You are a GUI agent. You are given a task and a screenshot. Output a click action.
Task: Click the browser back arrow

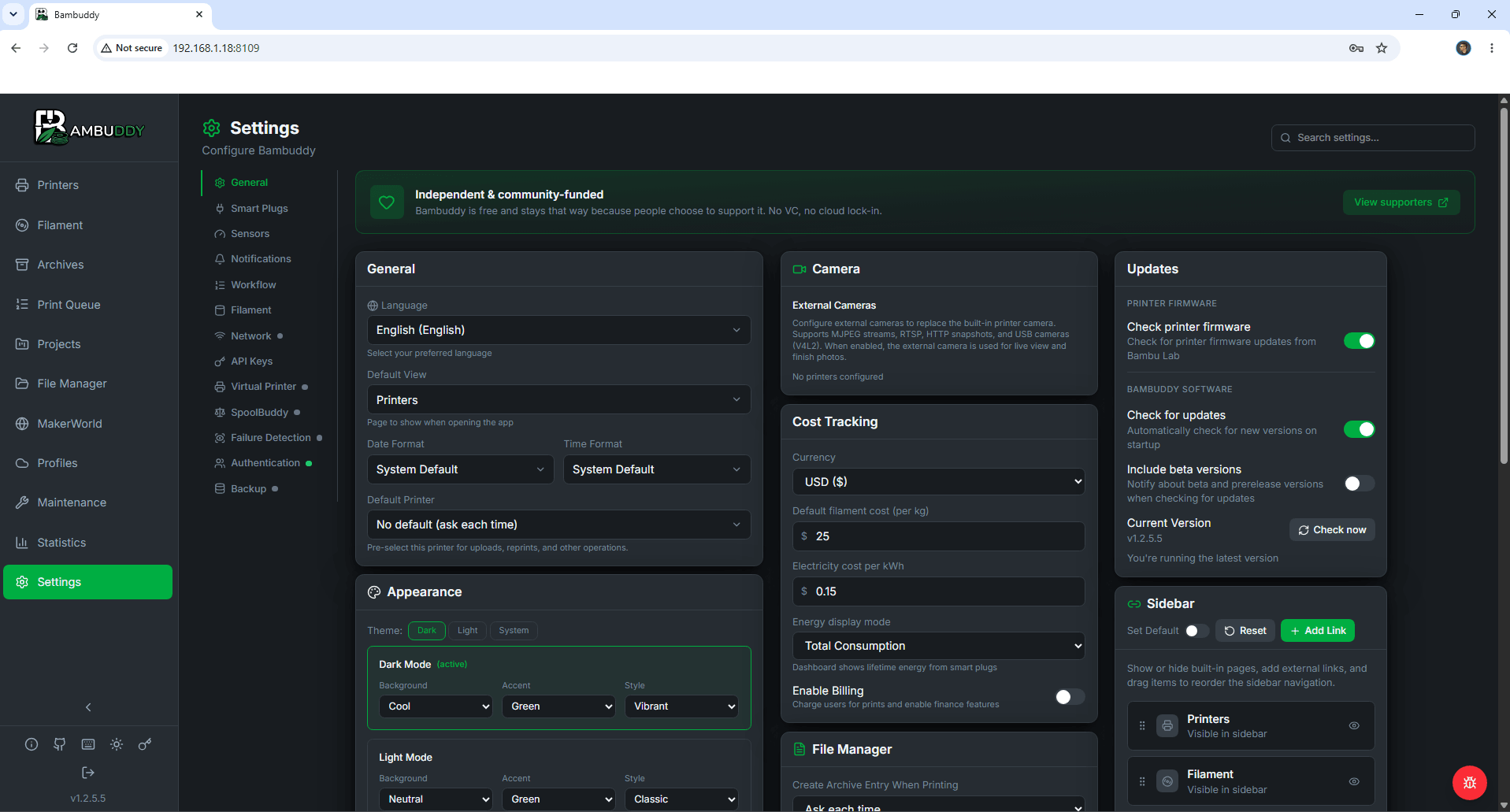click(x=16, y=48)
